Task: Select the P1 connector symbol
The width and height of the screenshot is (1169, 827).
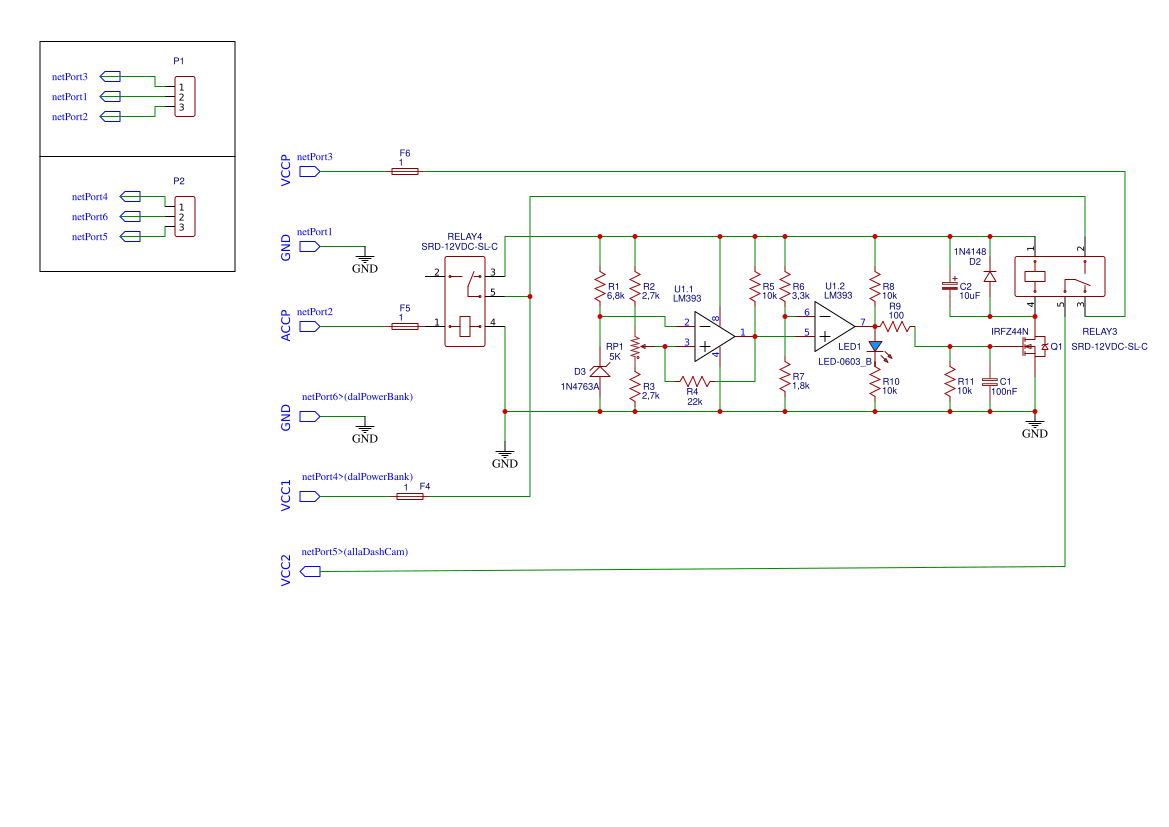Action: tap(184, 96)
